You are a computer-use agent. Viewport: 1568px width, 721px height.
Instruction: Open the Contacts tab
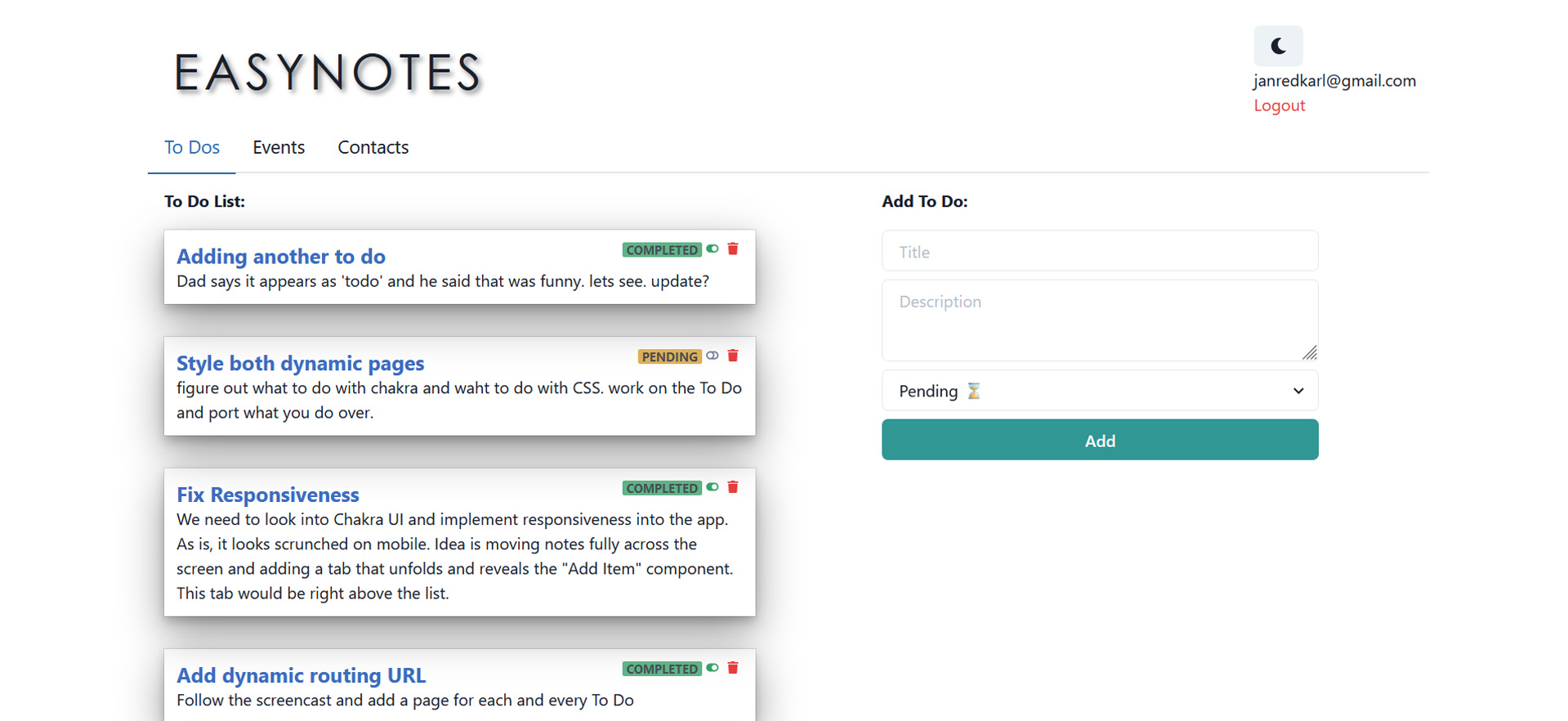[373, 147]
